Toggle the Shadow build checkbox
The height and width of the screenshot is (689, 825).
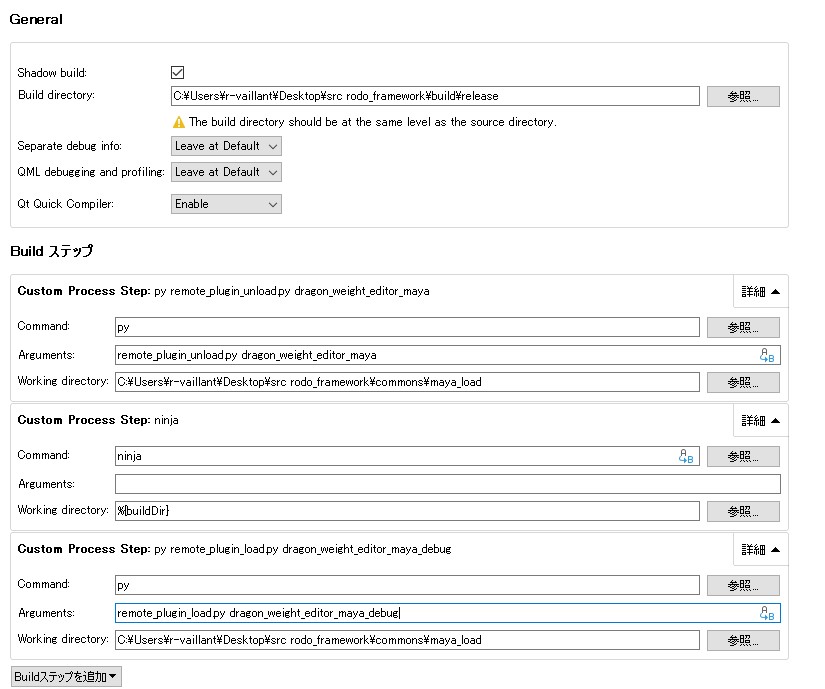pos(178,72)
